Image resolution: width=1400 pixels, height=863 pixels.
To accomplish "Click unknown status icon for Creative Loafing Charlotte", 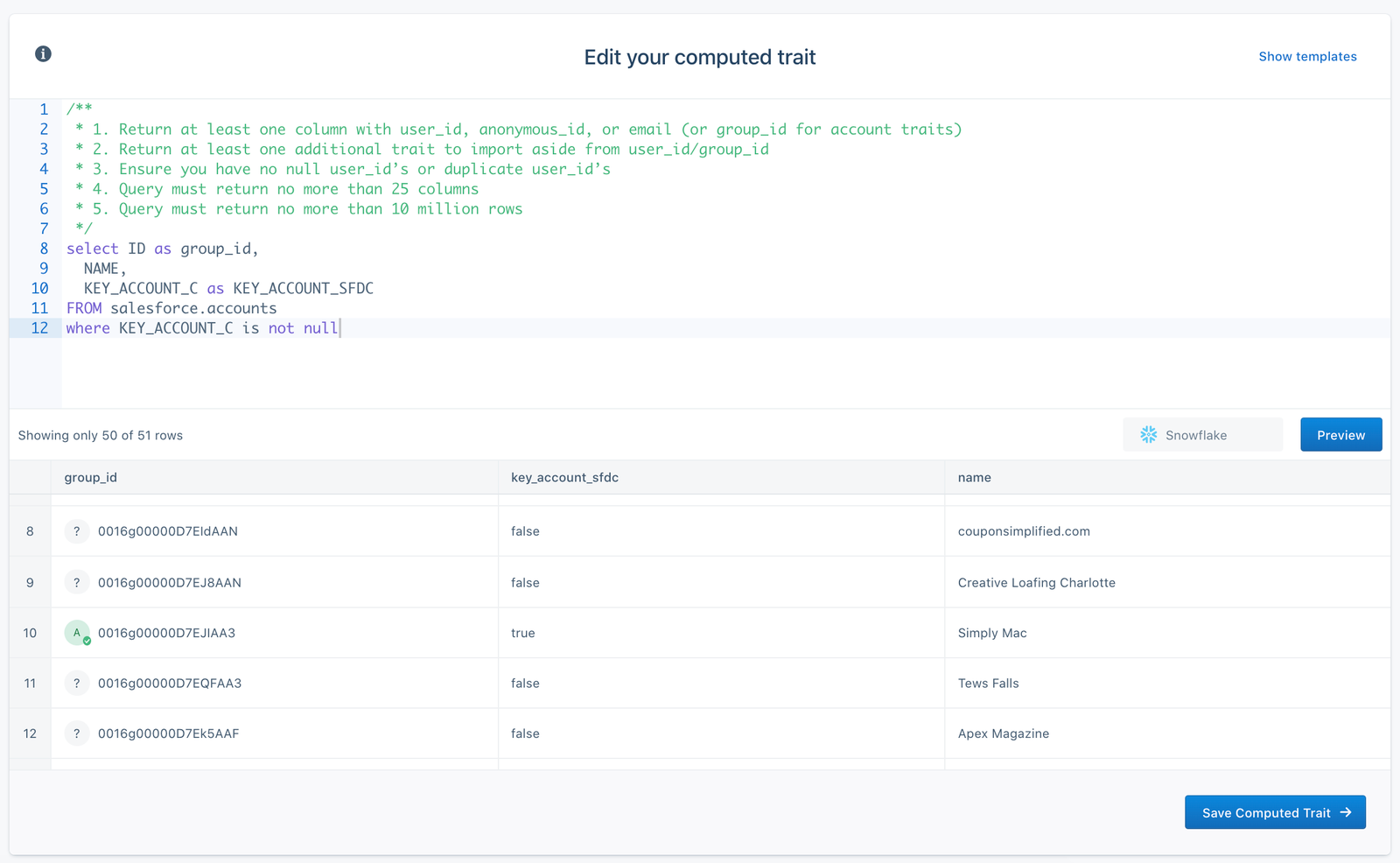I will point(77,583).
